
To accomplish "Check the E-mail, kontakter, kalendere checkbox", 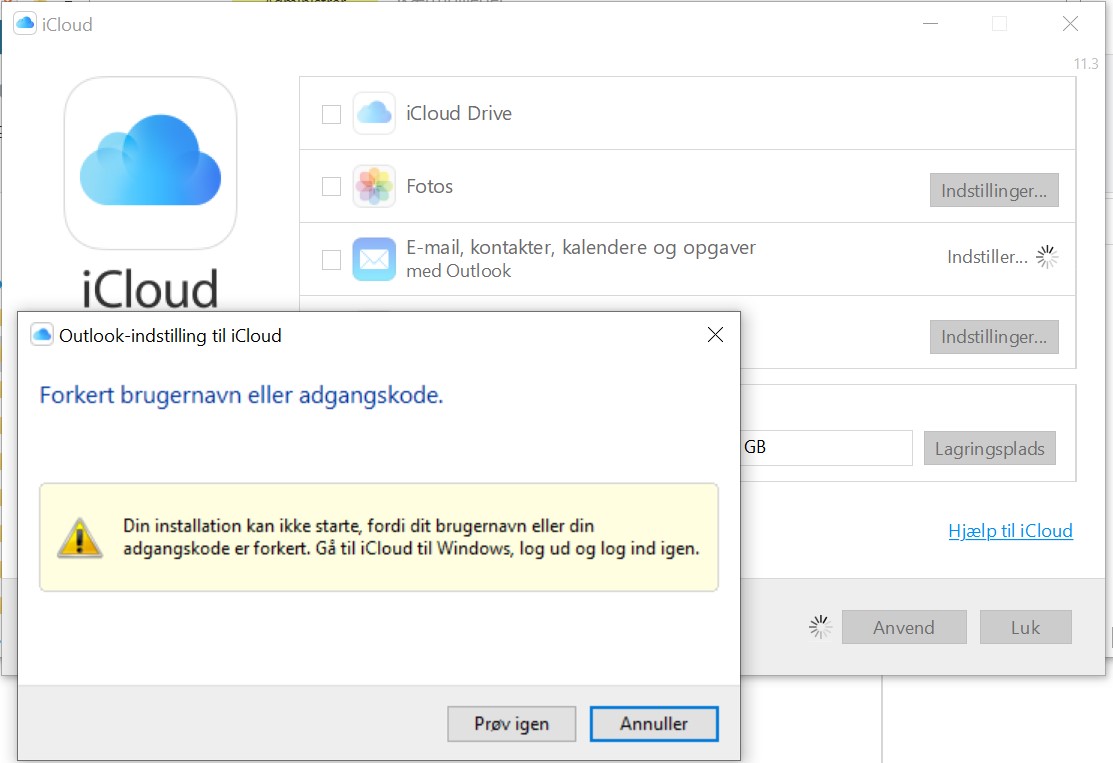I will pos(331,260).
